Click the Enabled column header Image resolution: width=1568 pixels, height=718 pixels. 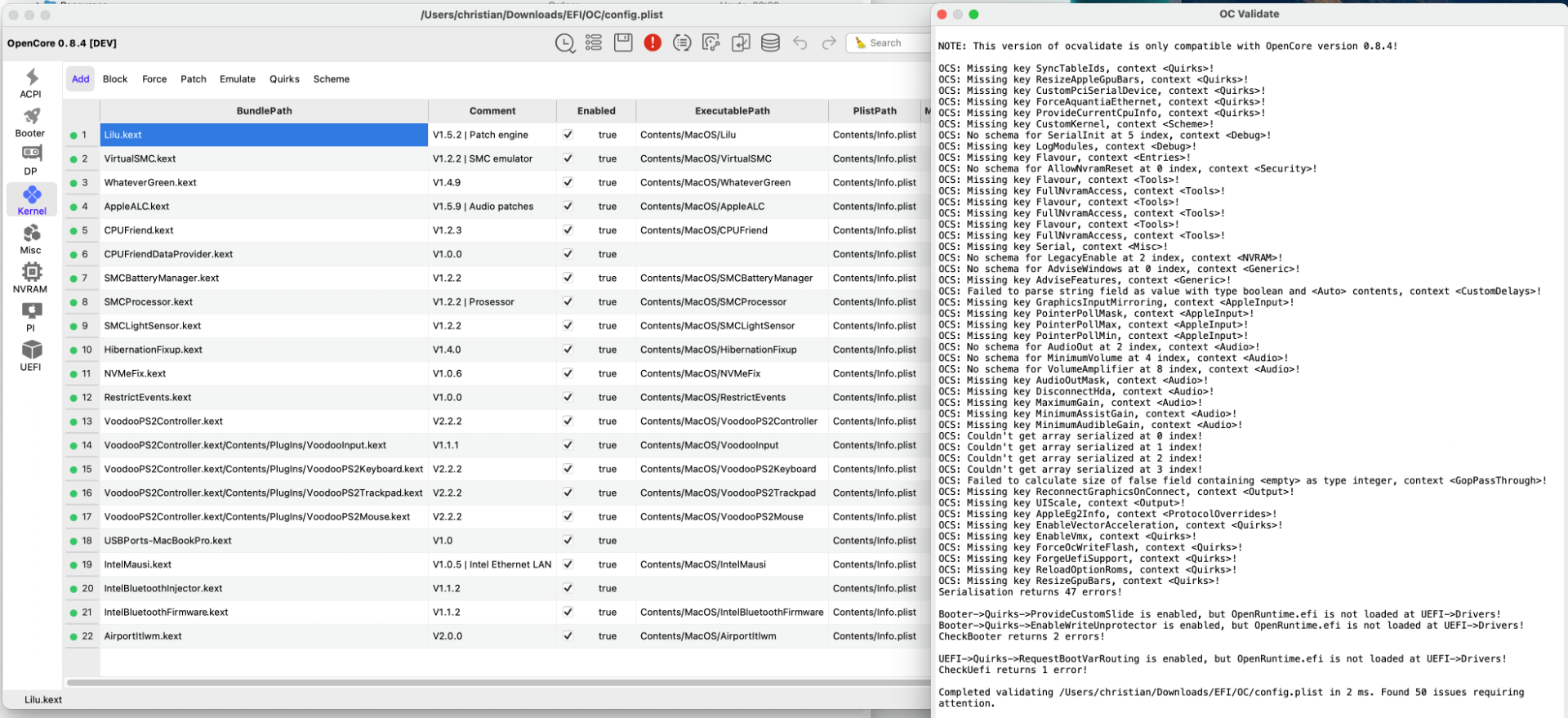coord(596,111)
